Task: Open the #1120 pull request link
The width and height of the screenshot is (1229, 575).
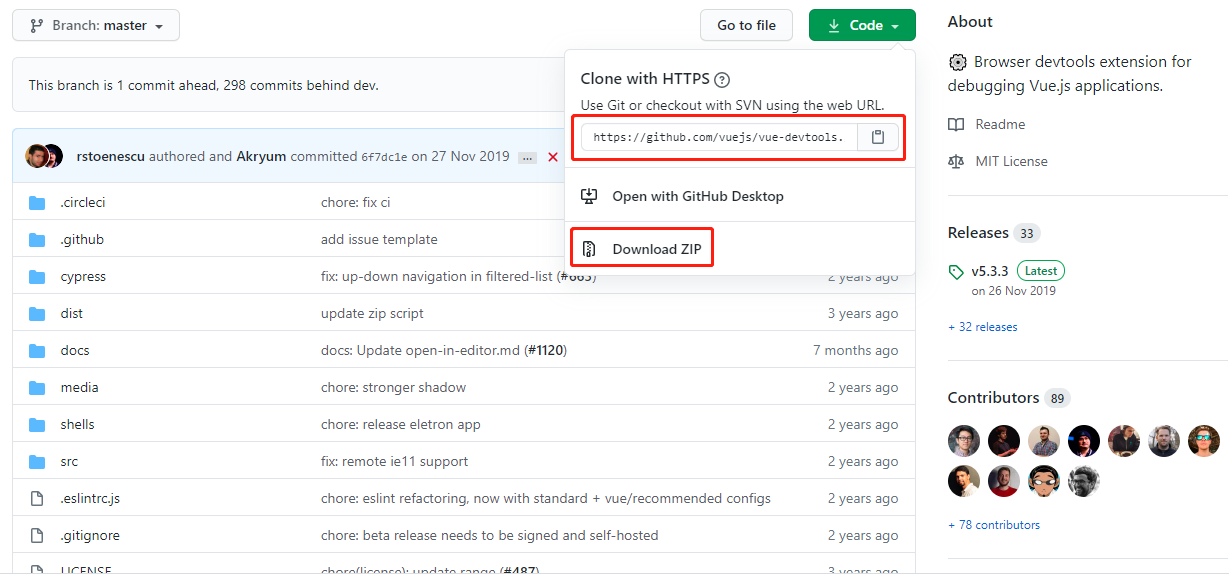Action: pos(544,350)
